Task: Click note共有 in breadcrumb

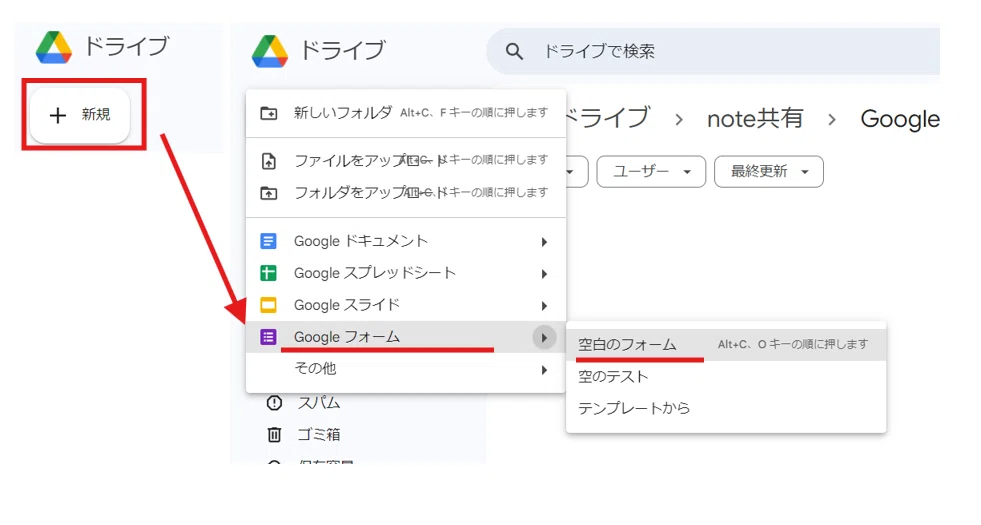Action: click(755, 118)
